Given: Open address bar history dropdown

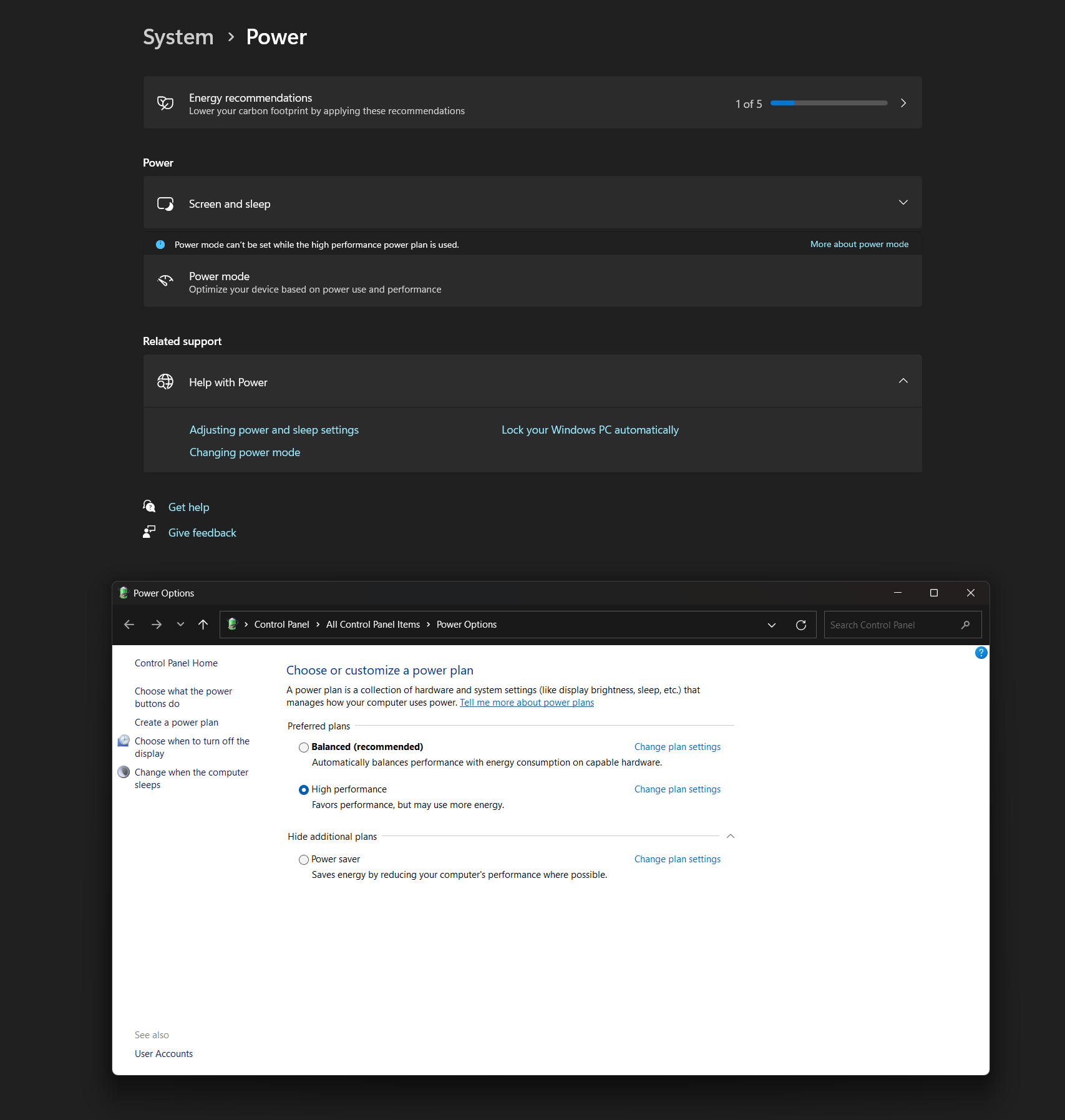Looking at the screenshot, I should (772, 625).
